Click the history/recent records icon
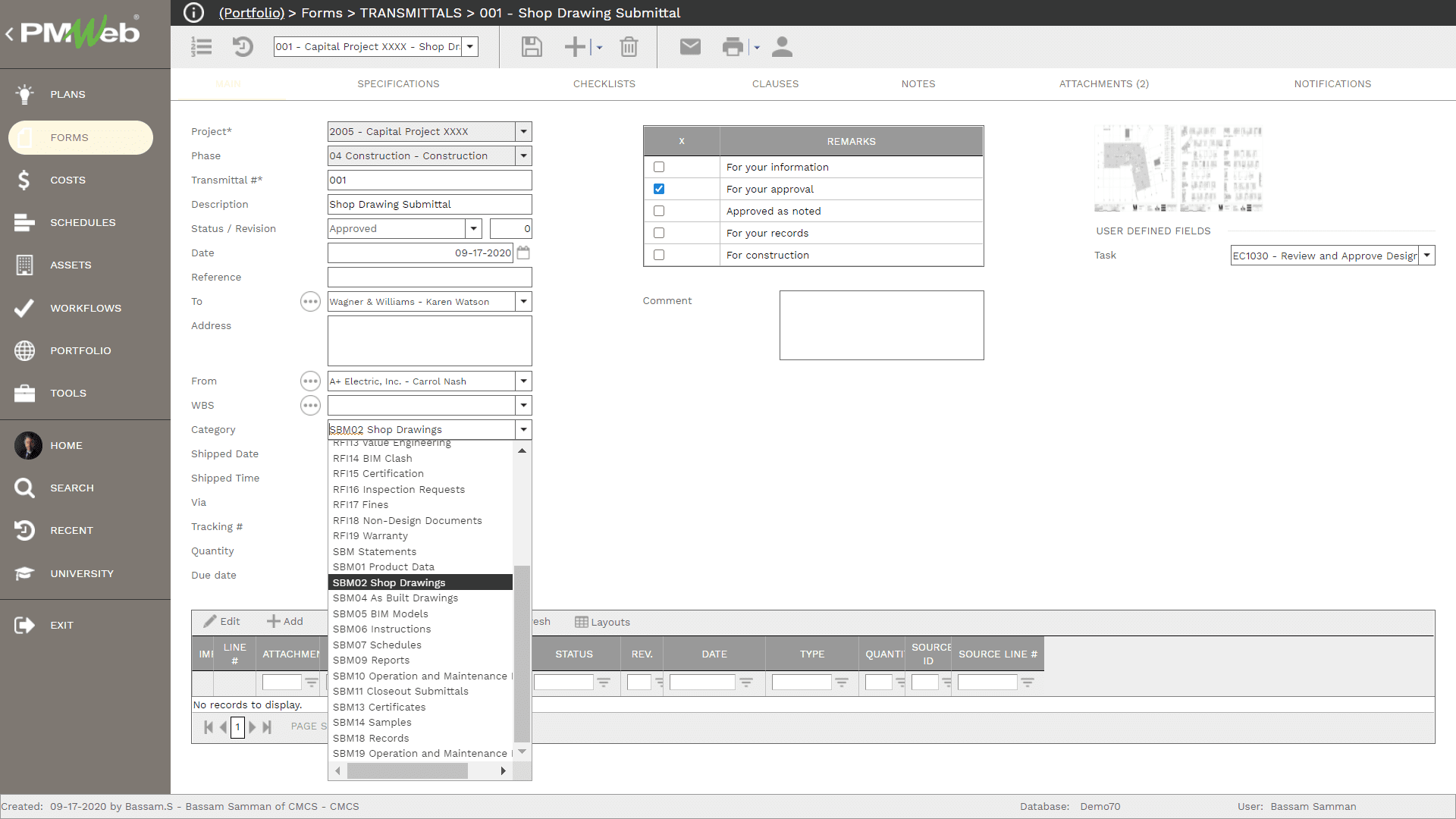The height and width of the screenshot is (819, 1456). point(242,46)
